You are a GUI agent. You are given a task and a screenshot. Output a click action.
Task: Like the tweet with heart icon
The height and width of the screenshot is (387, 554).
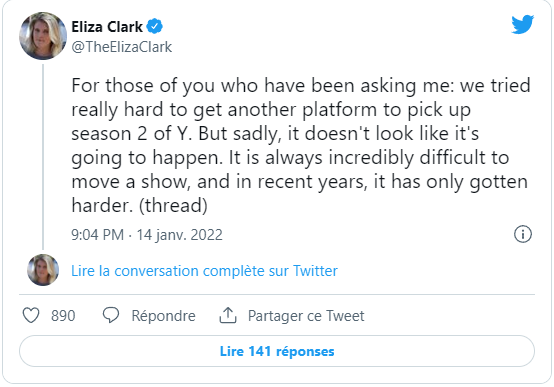pos(31,315)
